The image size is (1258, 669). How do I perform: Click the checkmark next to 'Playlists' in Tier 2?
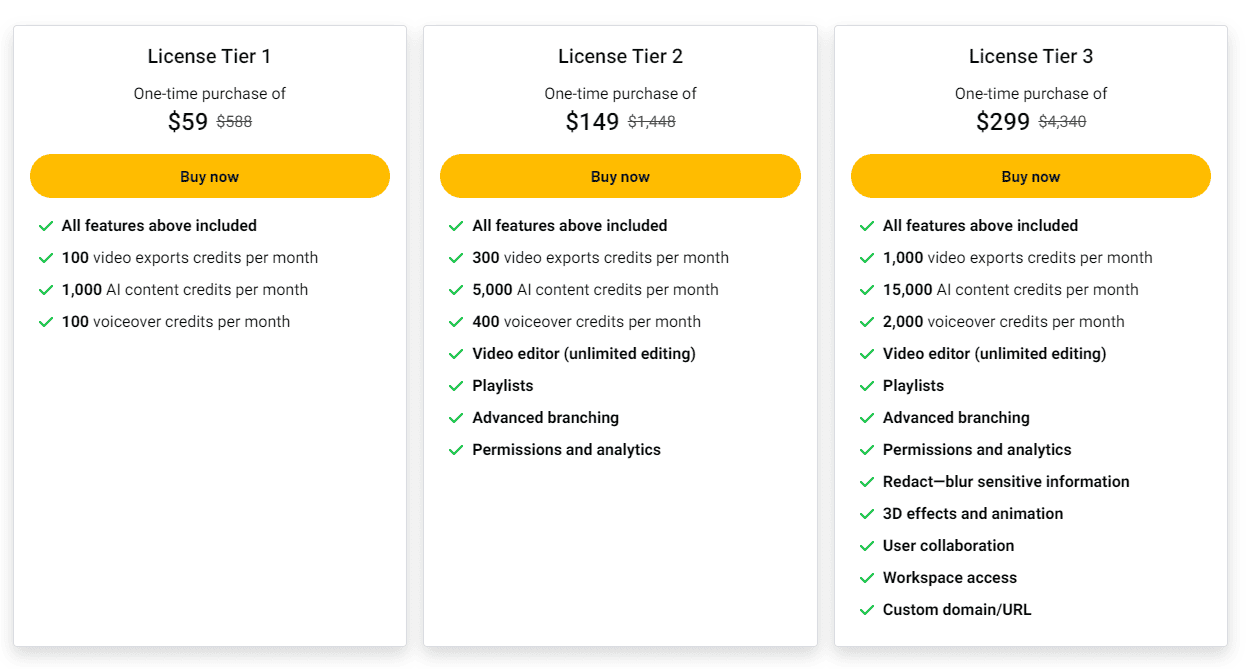pyautogui.click(x=457, y=385)
